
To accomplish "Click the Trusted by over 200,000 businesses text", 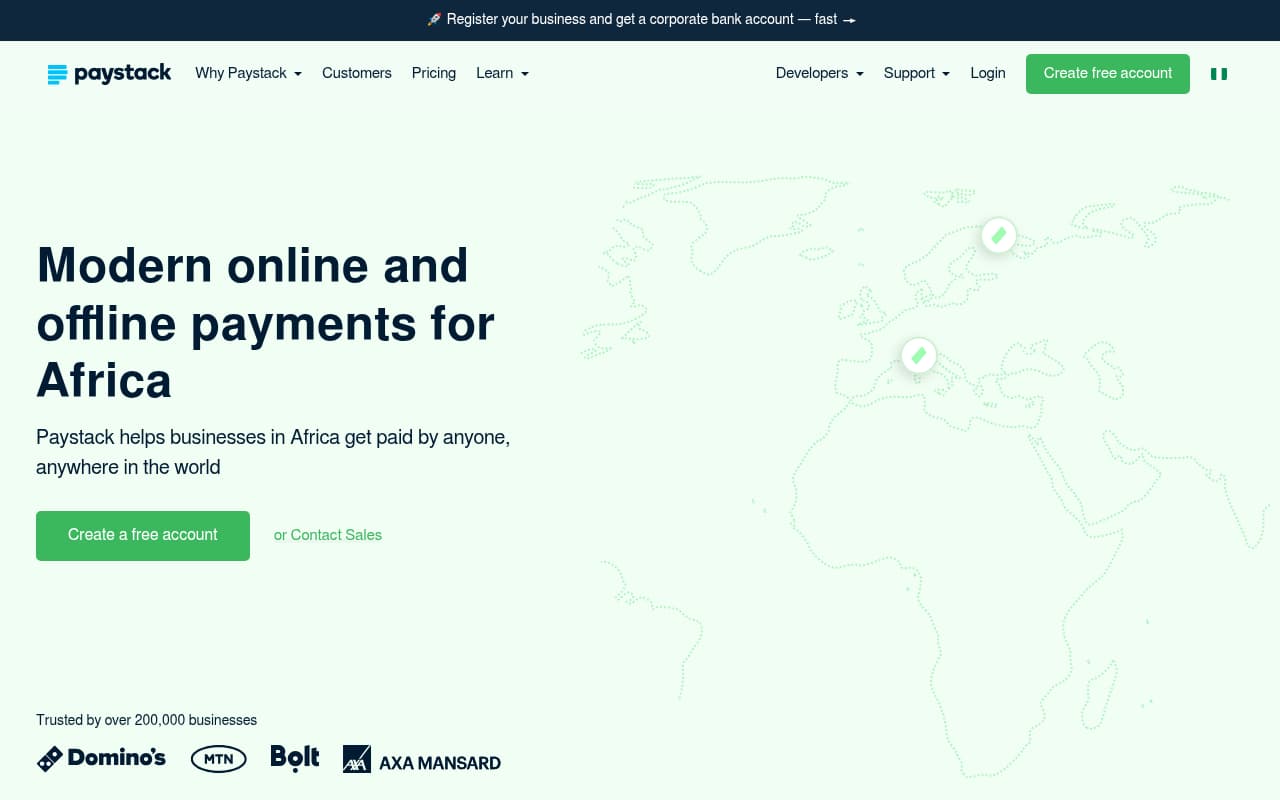I will tap(147, 720).
